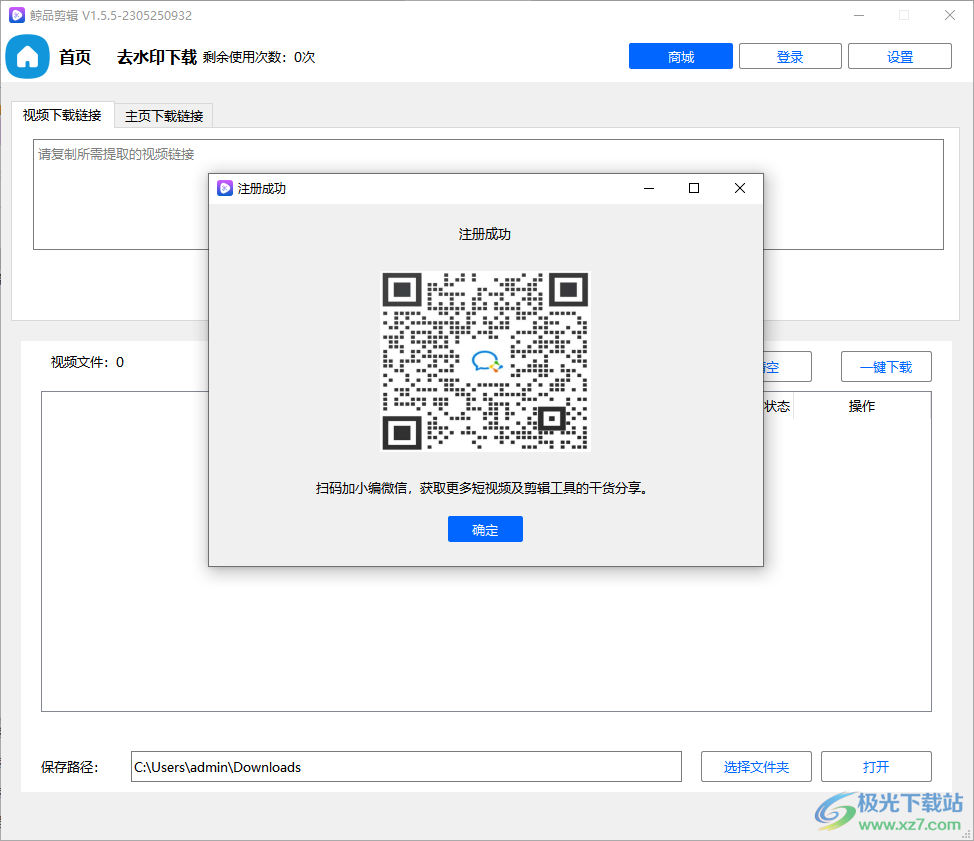Click the home icon in the header

27,57
